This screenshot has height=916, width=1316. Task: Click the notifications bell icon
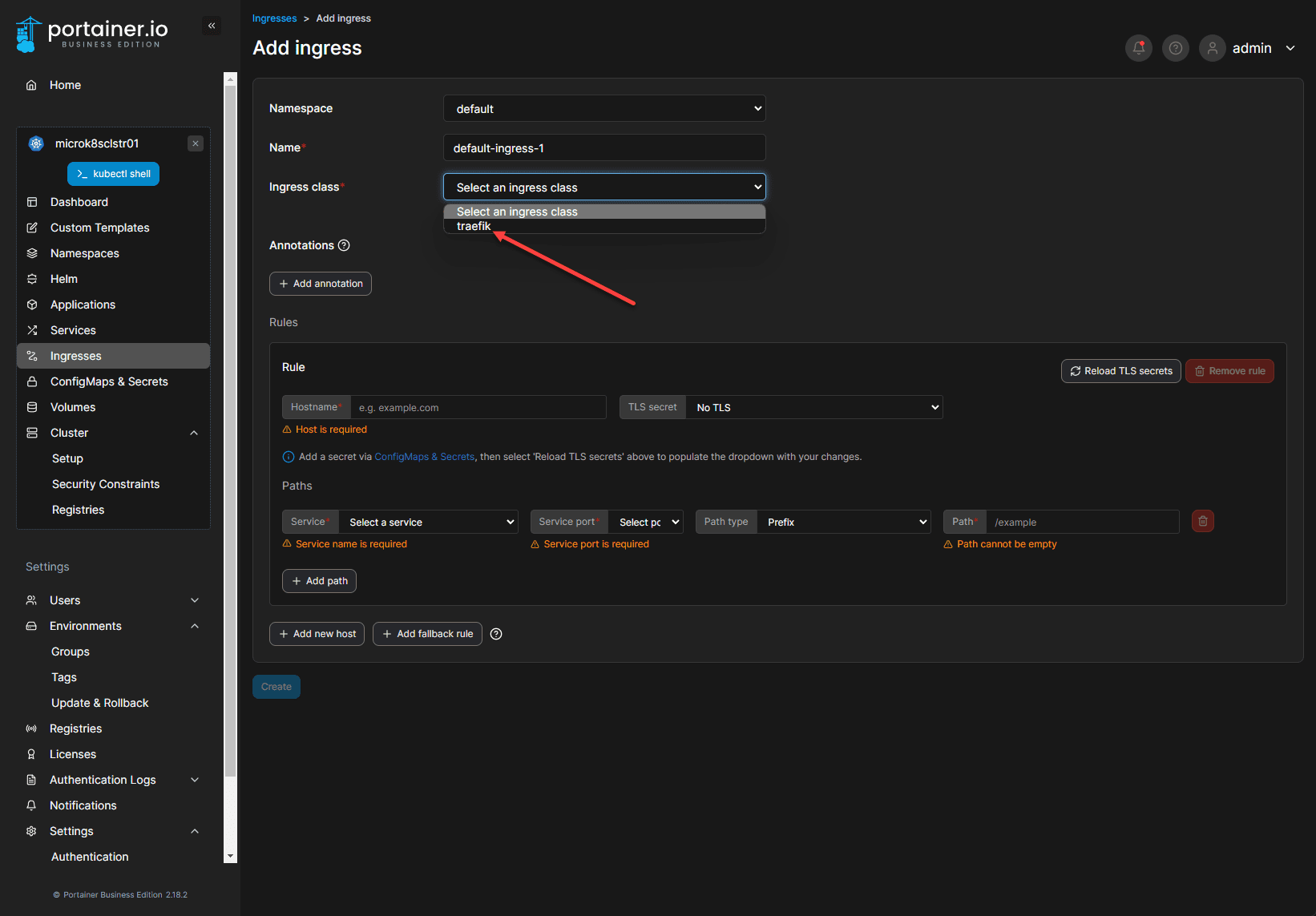pyautogui.click(x=1138, y=48)
